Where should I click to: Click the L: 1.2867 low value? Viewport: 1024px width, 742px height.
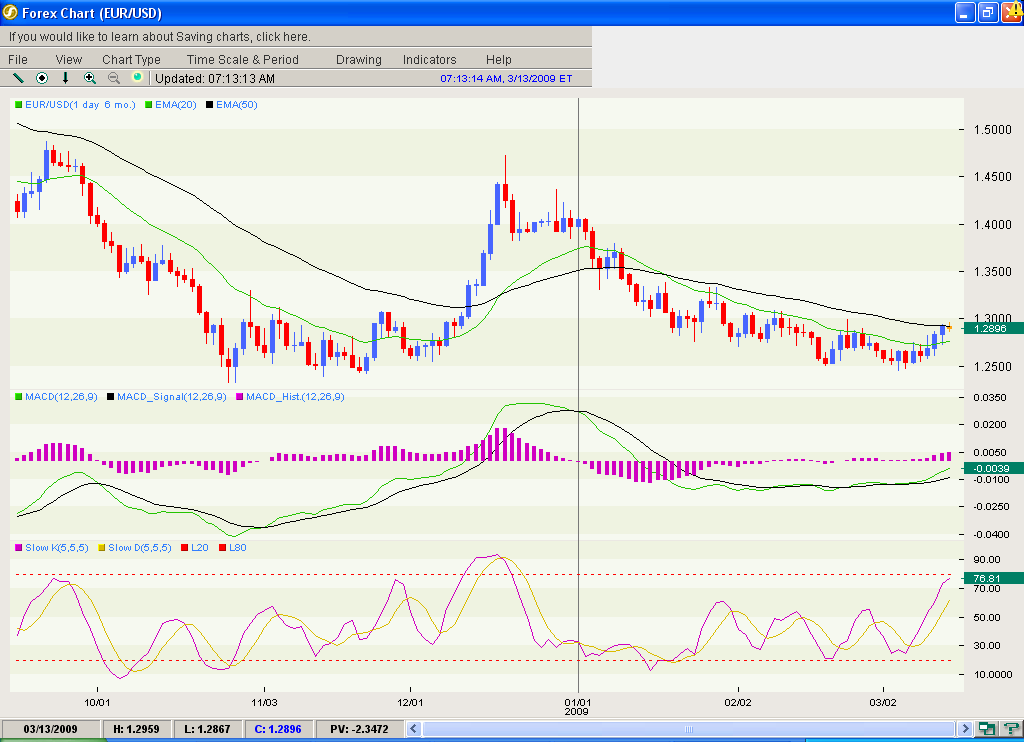(x=207, y=729)
